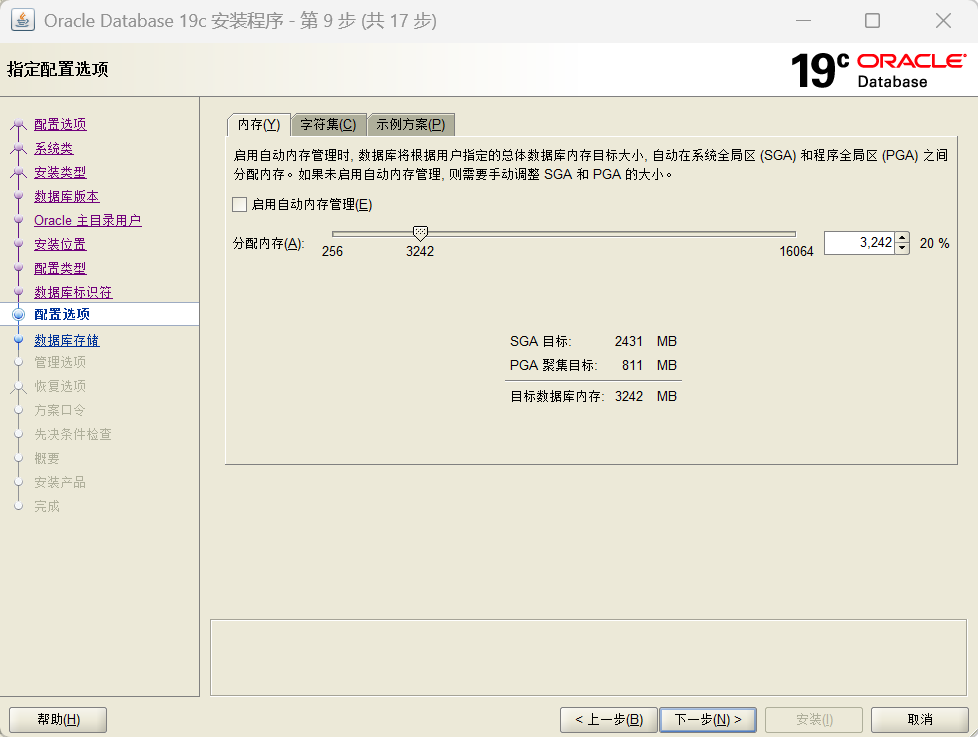Click the 取消 cancel button

(920, 720)
